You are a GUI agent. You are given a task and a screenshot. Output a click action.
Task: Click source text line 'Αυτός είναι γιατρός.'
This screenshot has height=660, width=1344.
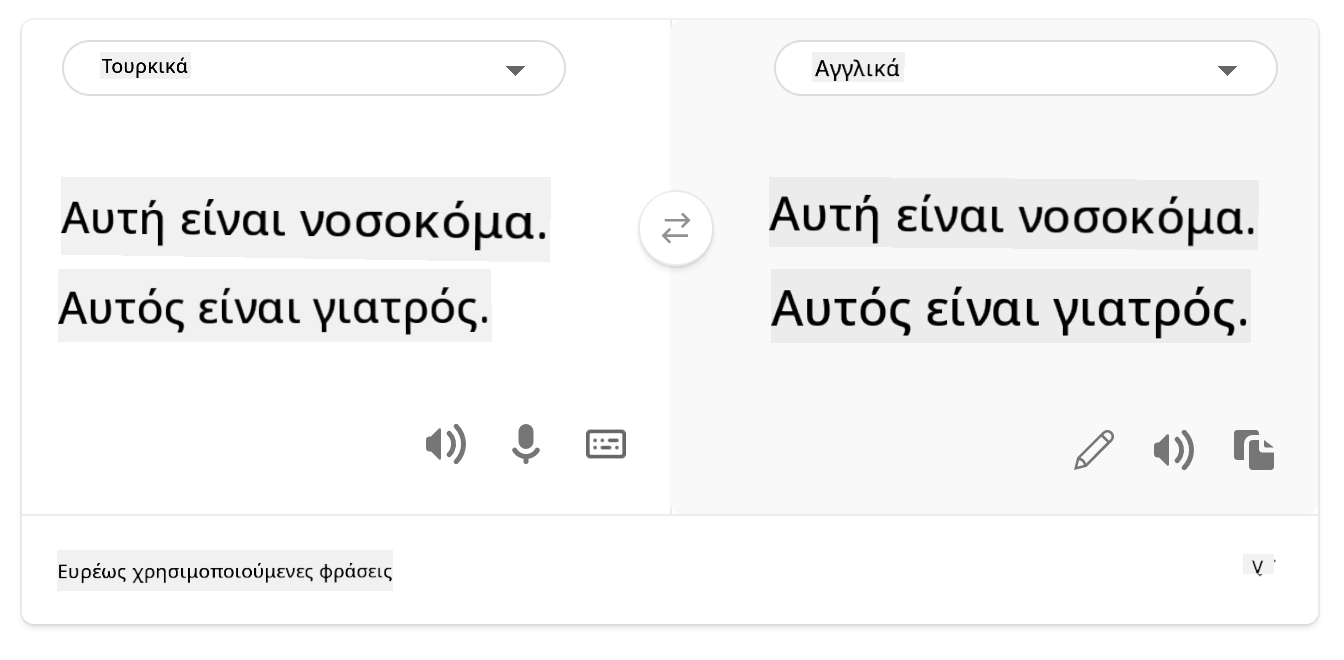(x=274, y=307)
